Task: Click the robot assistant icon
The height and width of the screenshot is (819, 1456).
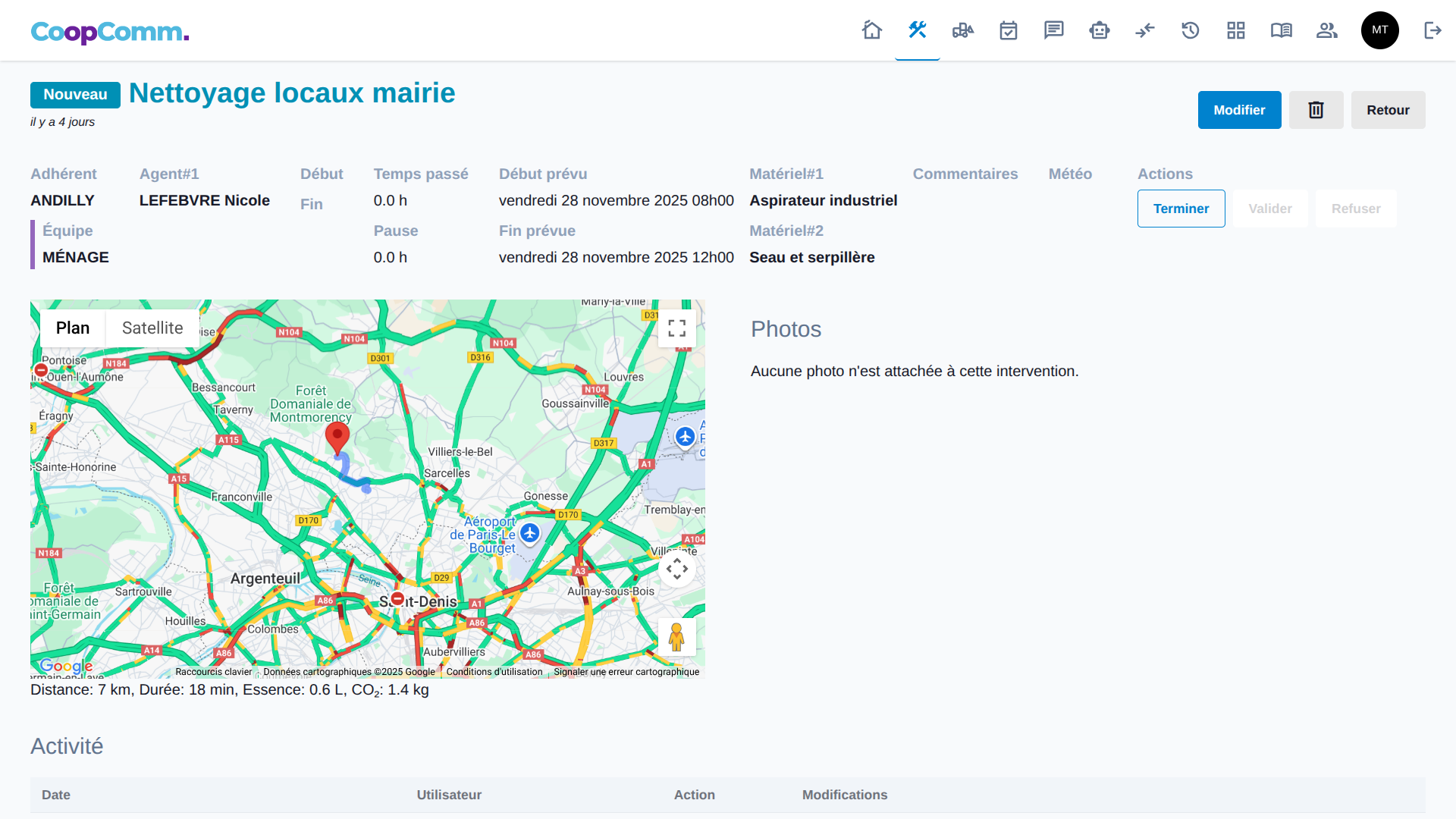Action: click(1100, 30)
